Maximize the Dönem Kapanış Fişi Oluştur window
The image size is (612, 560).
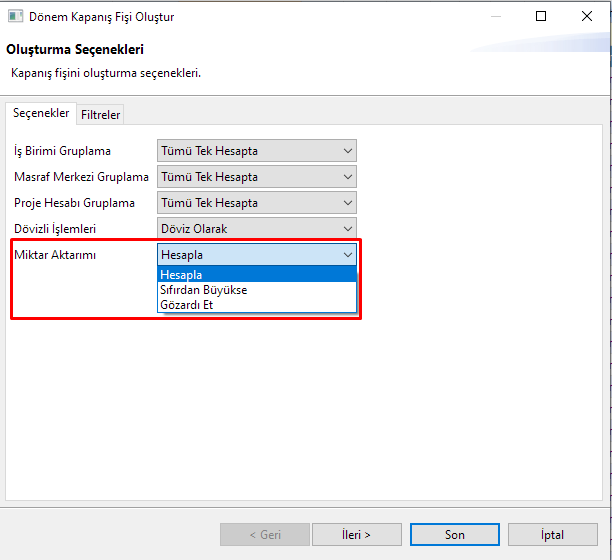pyautogui.click(x=541, y=16)
